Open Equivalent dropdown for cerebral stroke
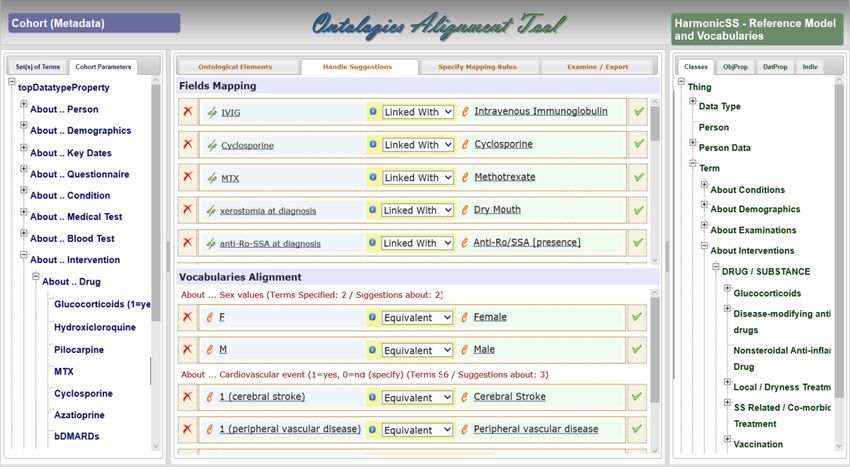Viewport: 850px width, 467px height. tap(417, 398)
